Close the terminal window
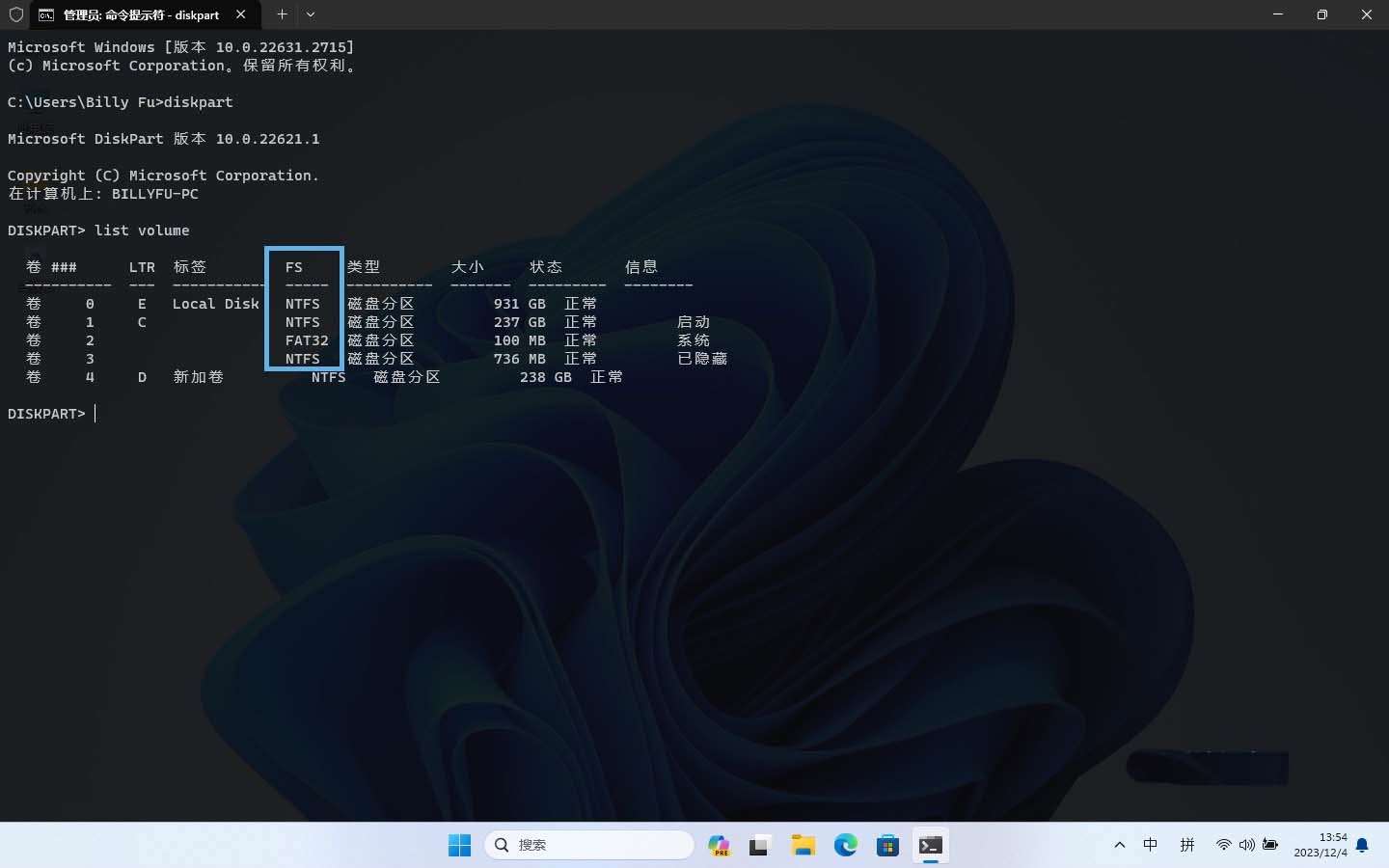1389x868 pixels. 1367,14
